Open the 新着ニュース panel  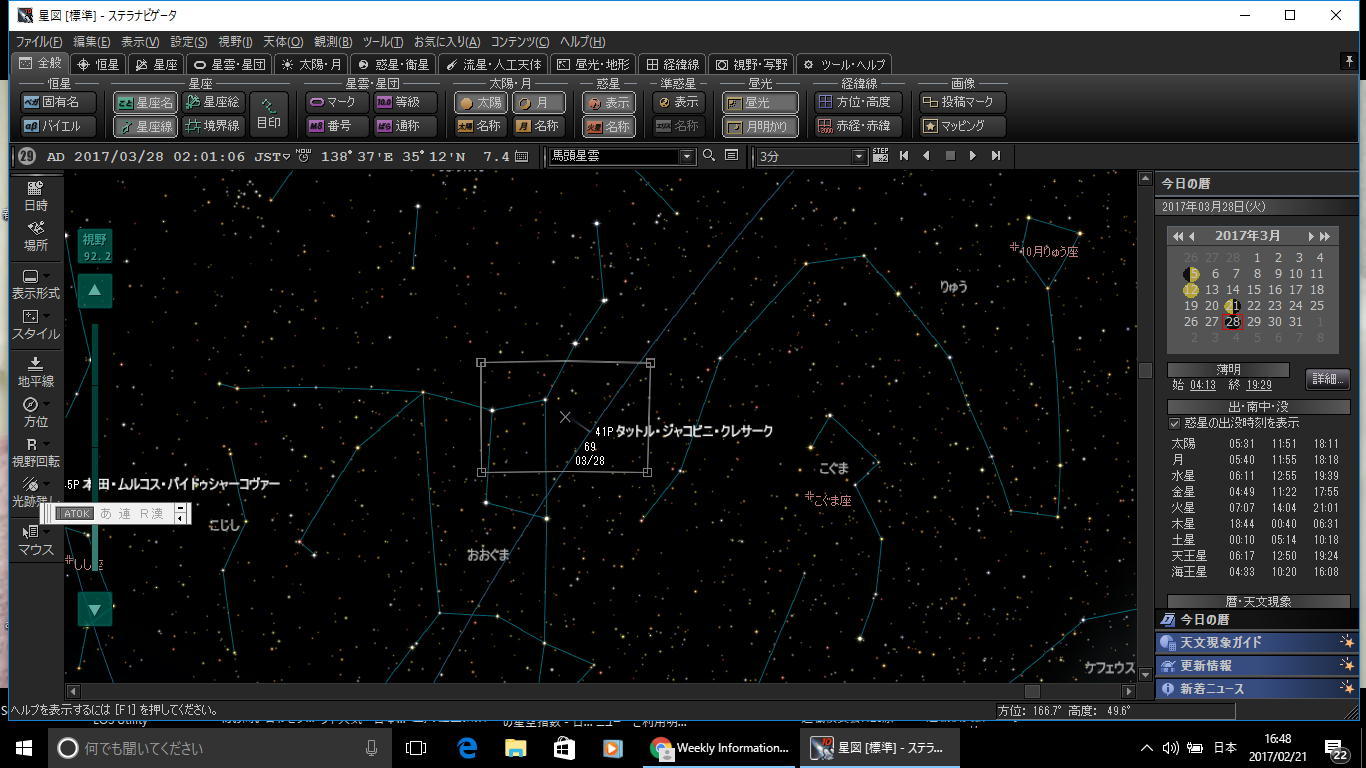[1257, 689]
